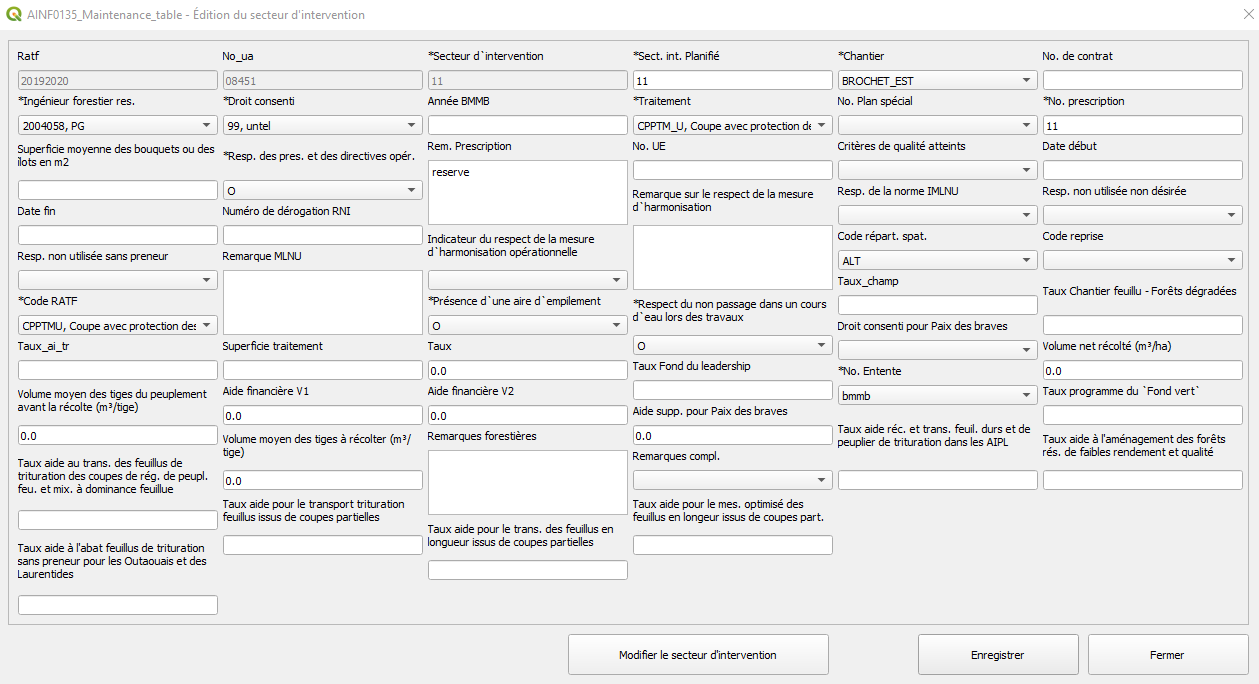Save the form with Enregistrer
Screen dimensions: 1259x684
coord(998,655)
